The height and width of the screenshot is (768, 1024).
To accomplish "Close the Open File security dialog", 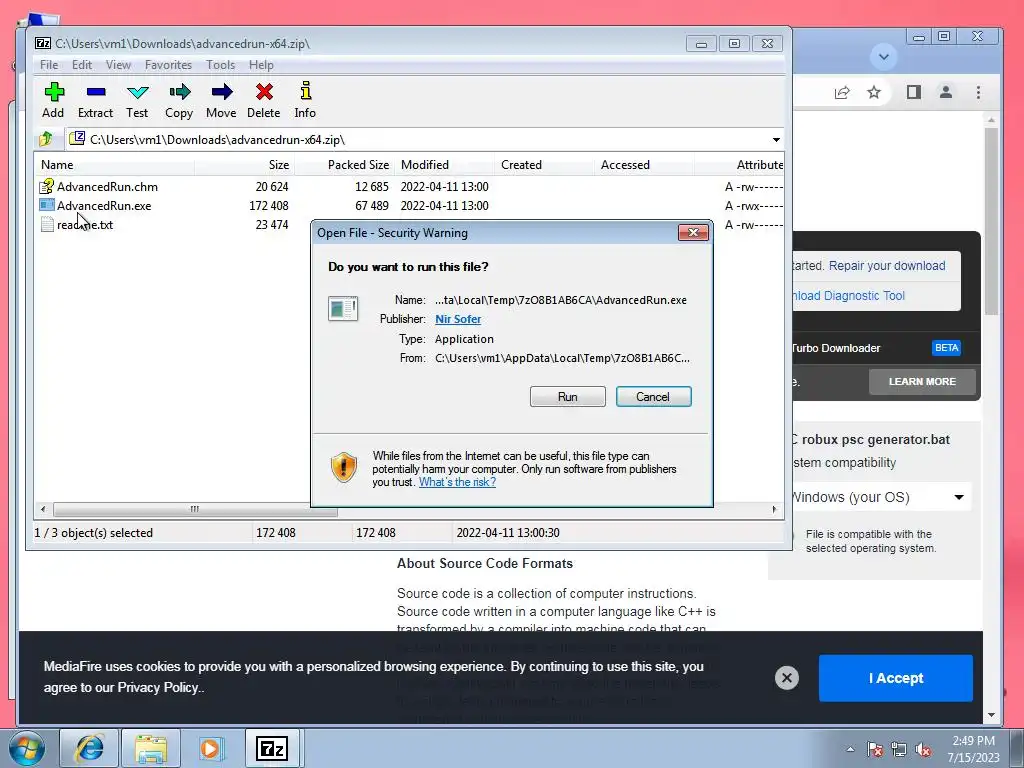I will (x=693, y=232).
